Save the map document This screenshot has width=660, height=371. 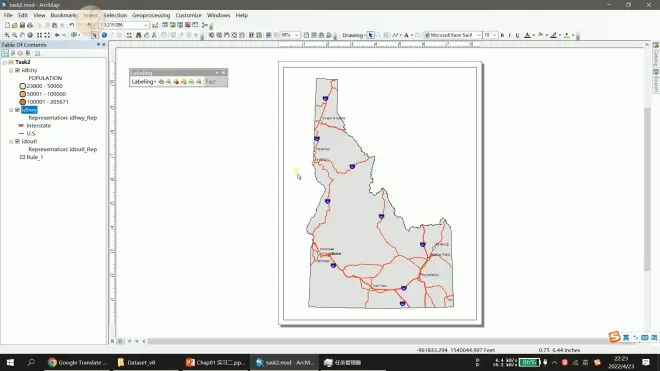[x=22, y=25]
